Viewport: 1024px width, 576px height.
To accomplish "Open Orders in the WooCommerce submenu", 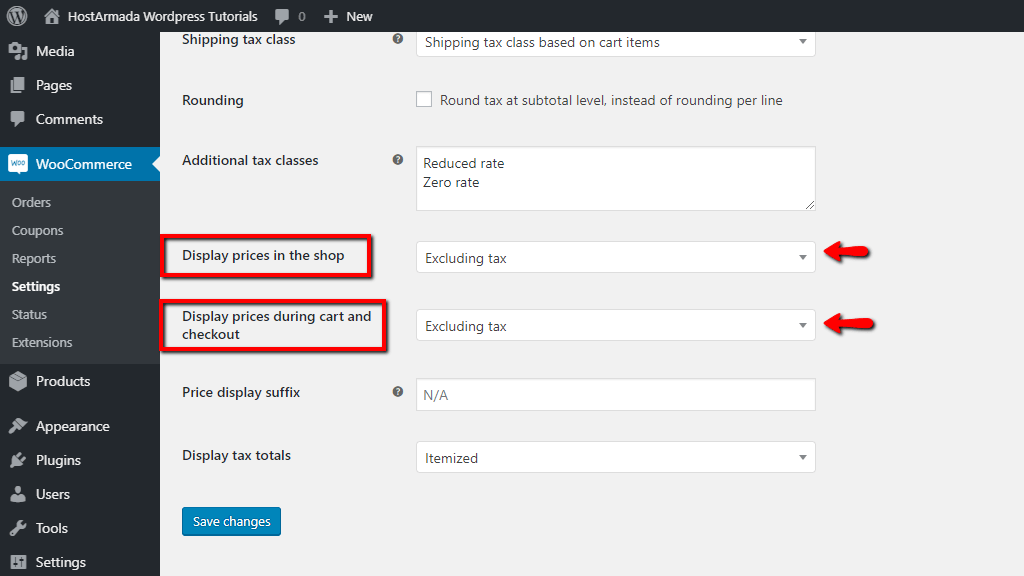I will click(31, 202).
